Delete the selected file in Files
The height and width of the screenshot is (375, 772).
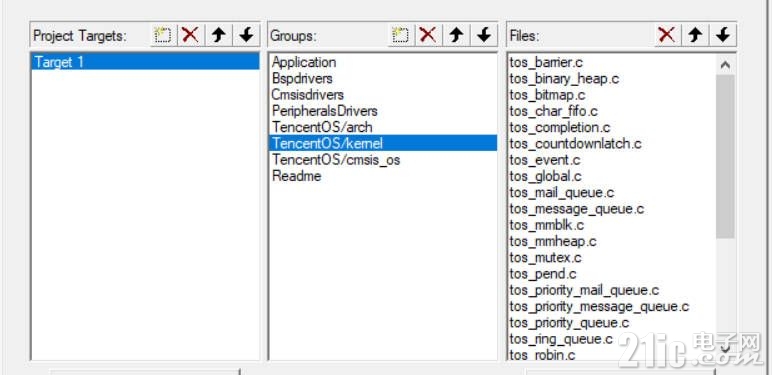click(667, 35)
